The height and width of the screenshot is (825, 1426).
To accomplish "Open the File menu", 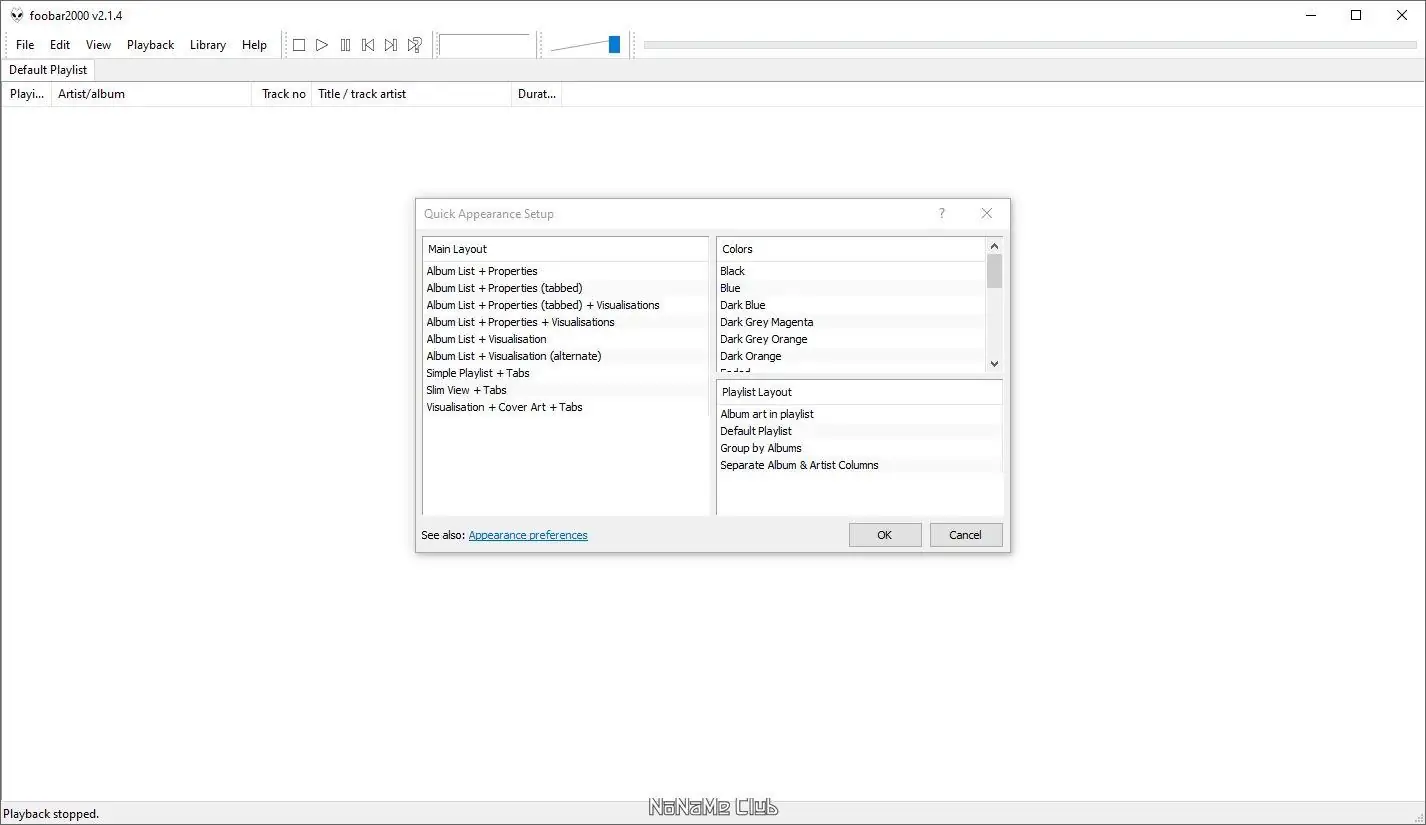I will pos(25,45).
